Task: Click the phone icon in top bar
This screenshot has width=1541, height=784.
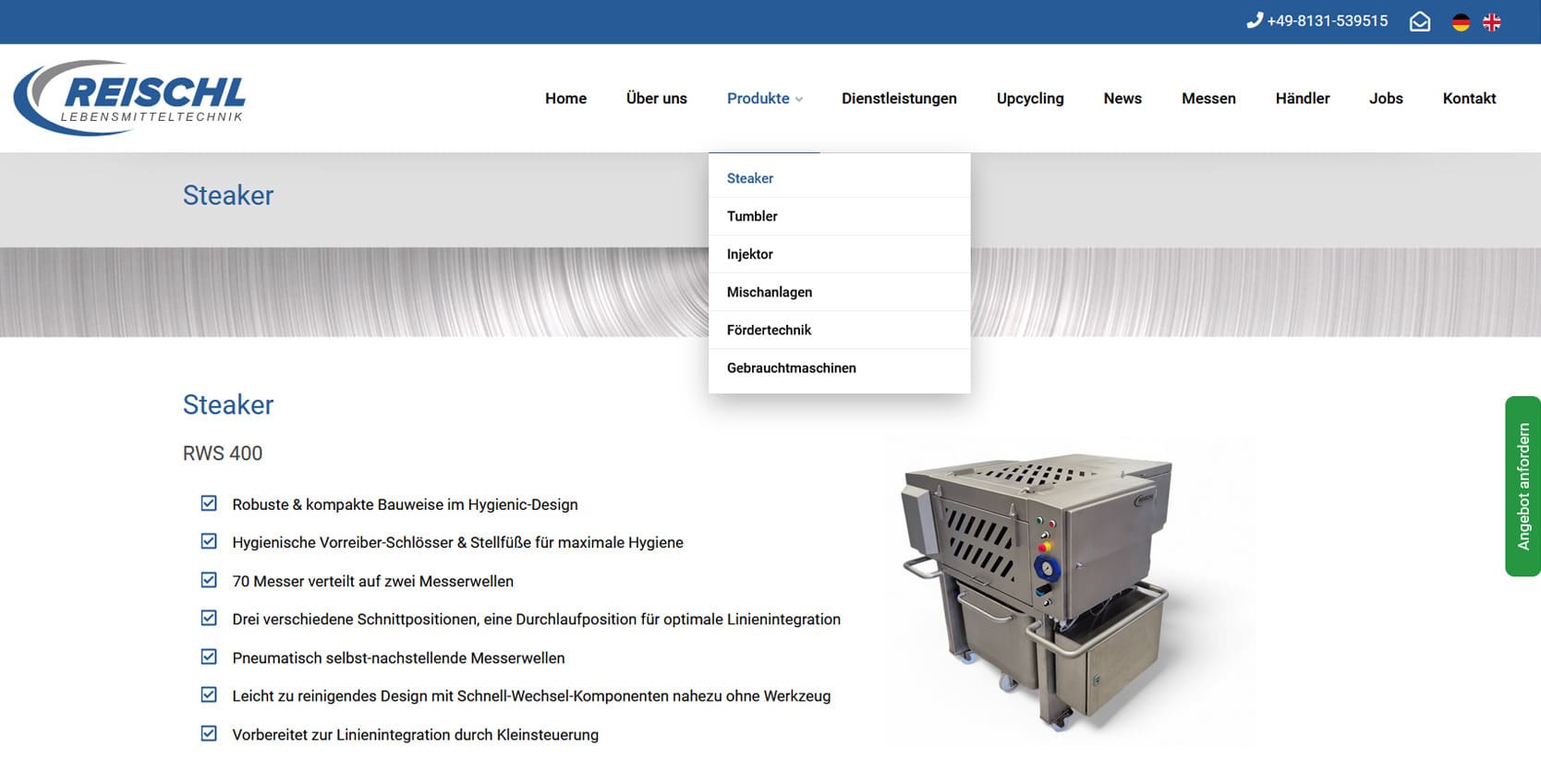Action: coord(1254,20)
